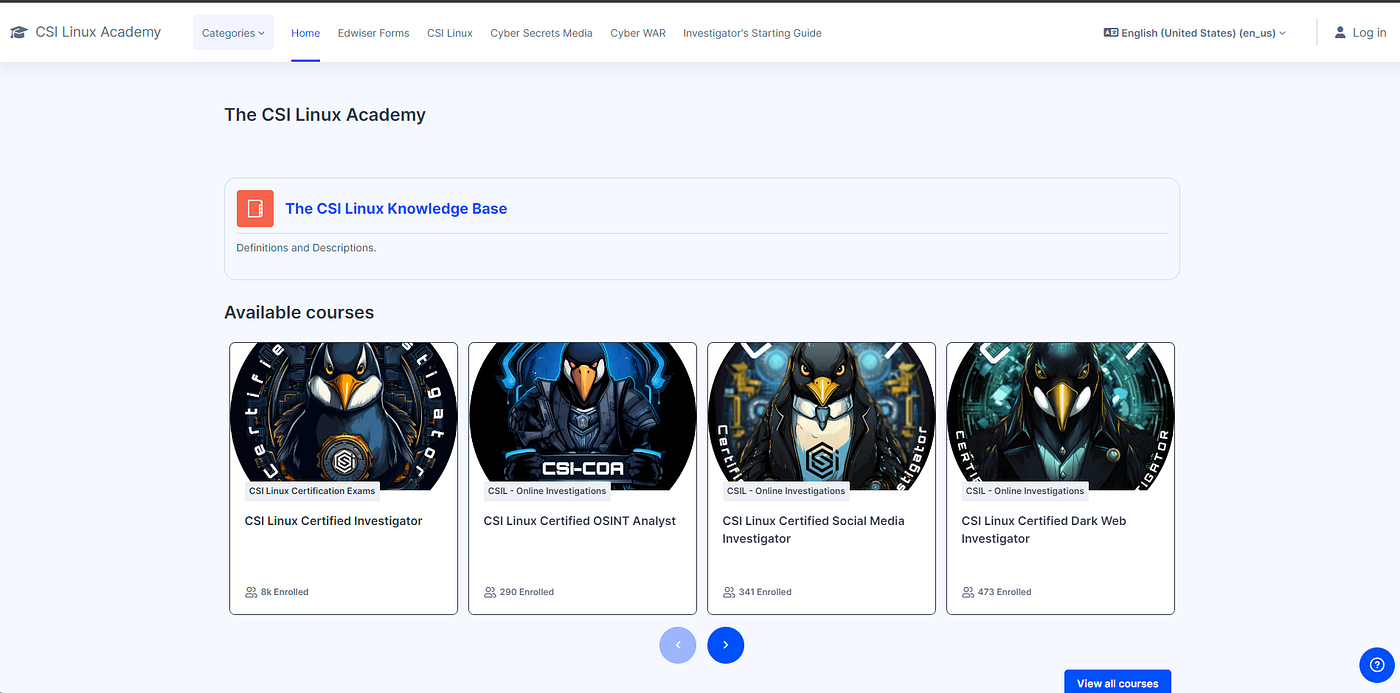Open the help question mark button
Screen dimensions: 1400x693
[1377, 665]
